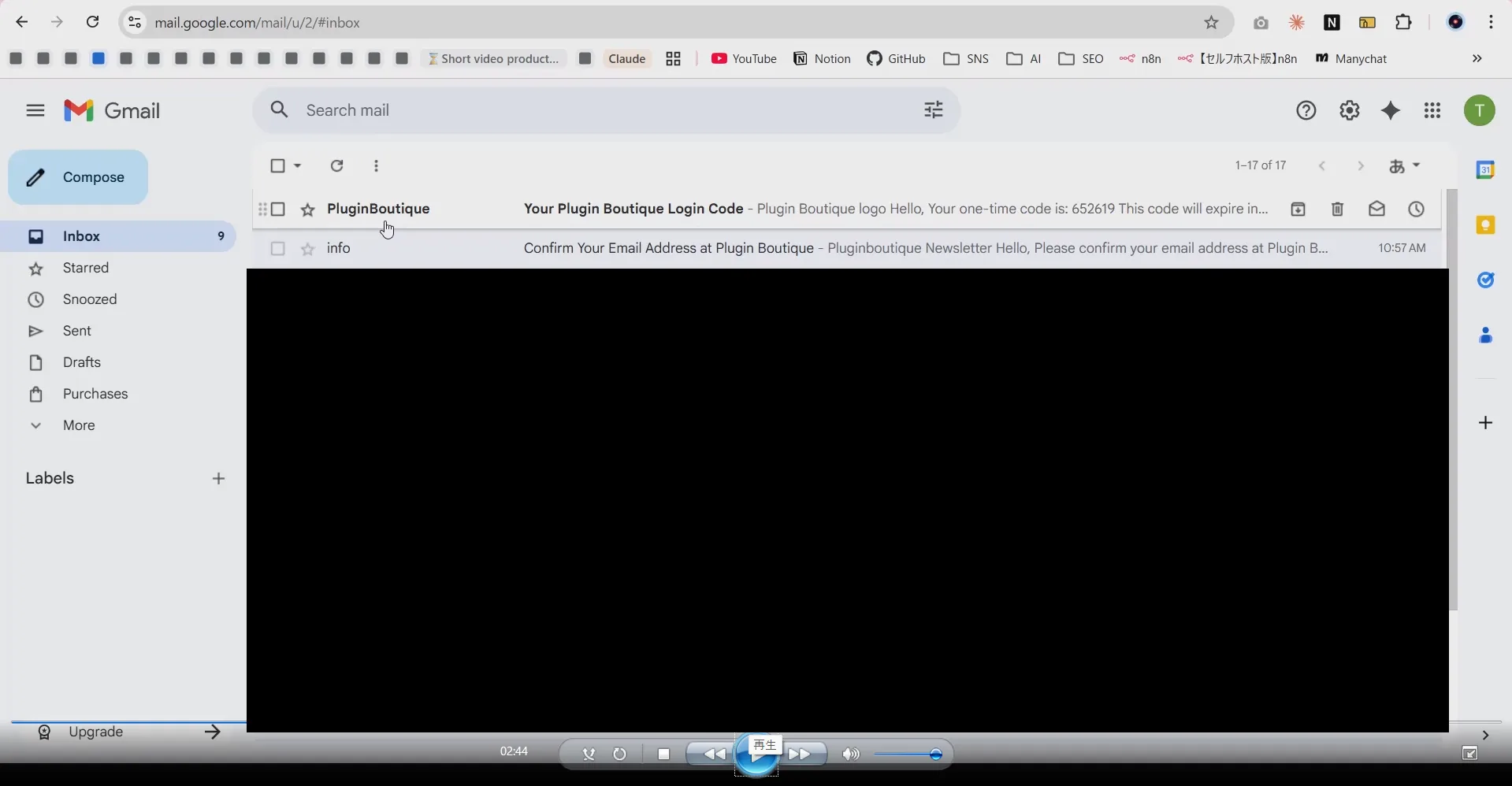Open the Google apps grid
This screenshot has height=786, width=1512.
click(1432, 111)
